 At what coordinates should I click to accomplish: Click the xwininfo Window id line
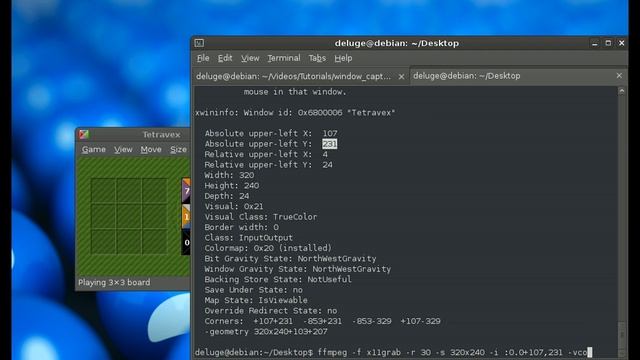295,113
